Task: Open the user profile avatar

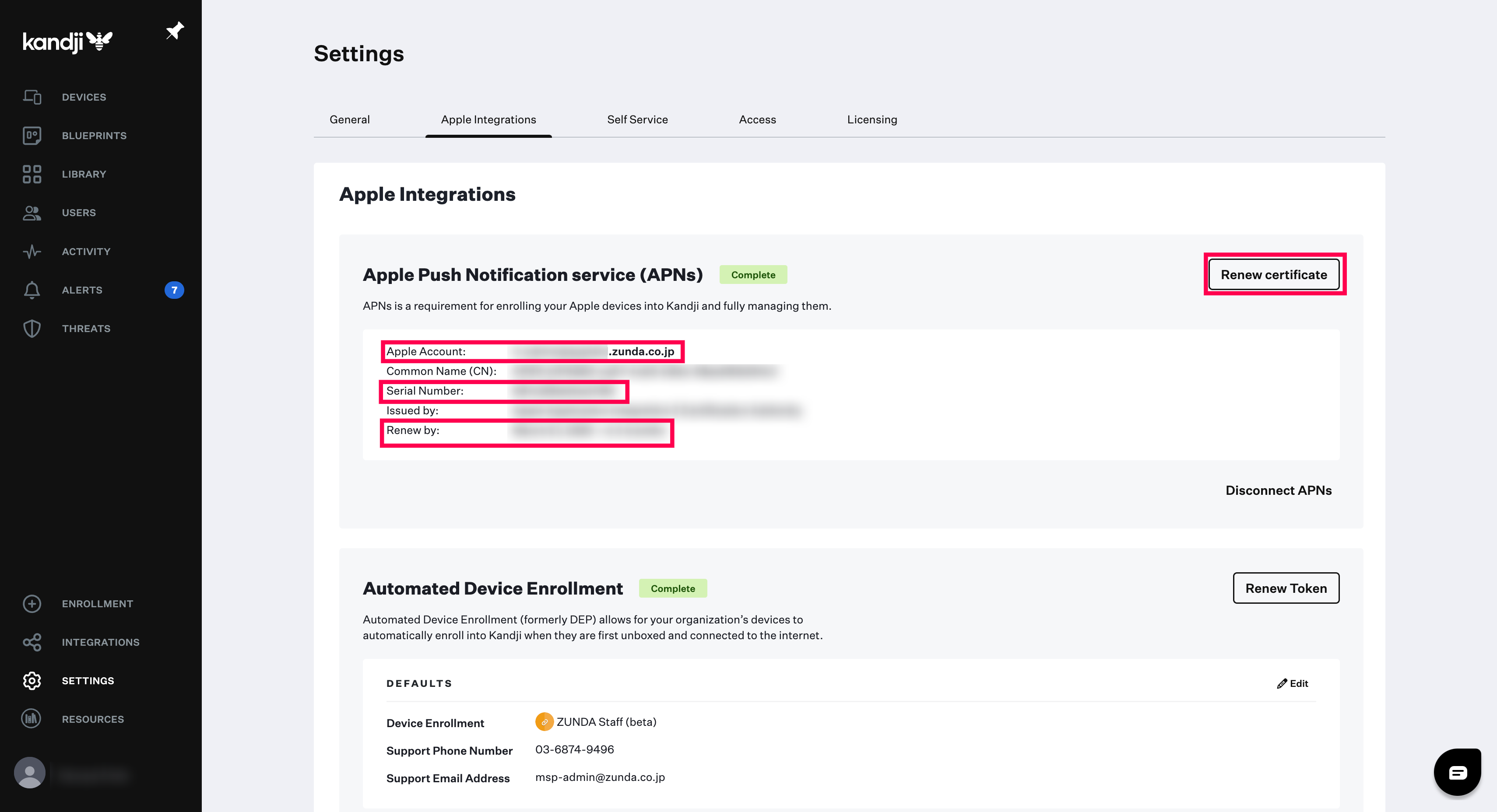Action: tap(30, 773)
